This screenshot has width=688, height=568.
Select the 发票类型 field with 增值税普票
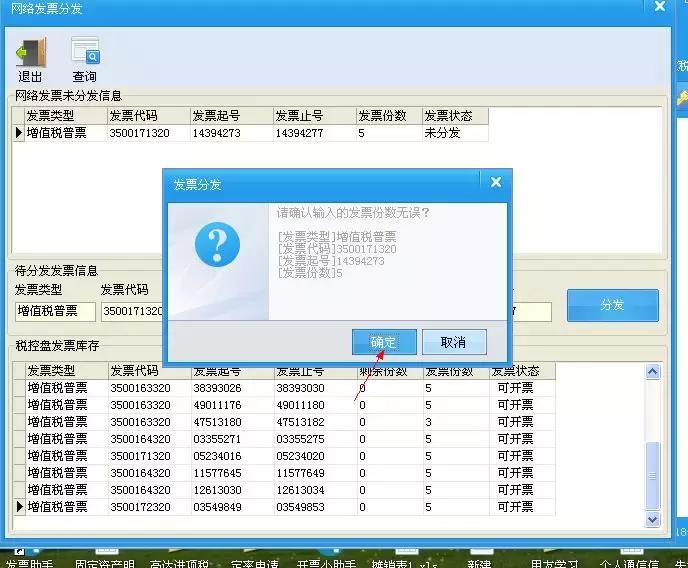coord(55,311)
